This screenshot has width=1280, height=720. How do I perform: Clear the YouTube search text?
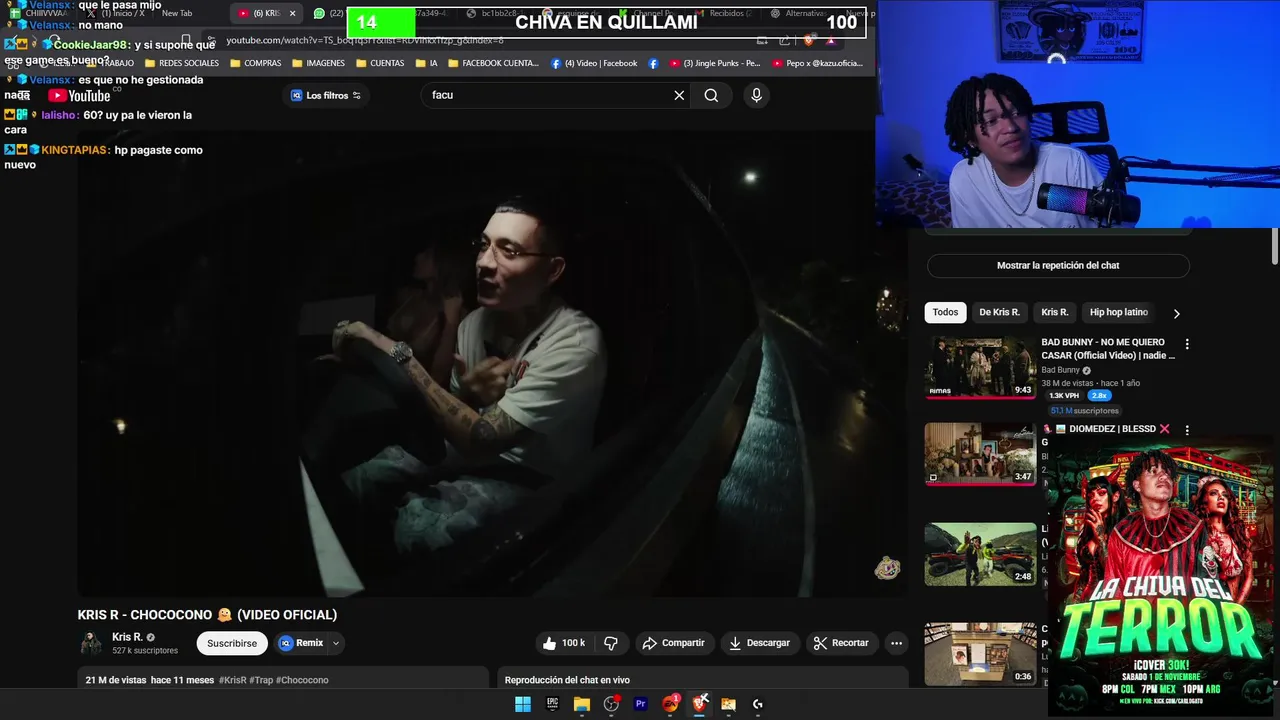tap(679, 95)
